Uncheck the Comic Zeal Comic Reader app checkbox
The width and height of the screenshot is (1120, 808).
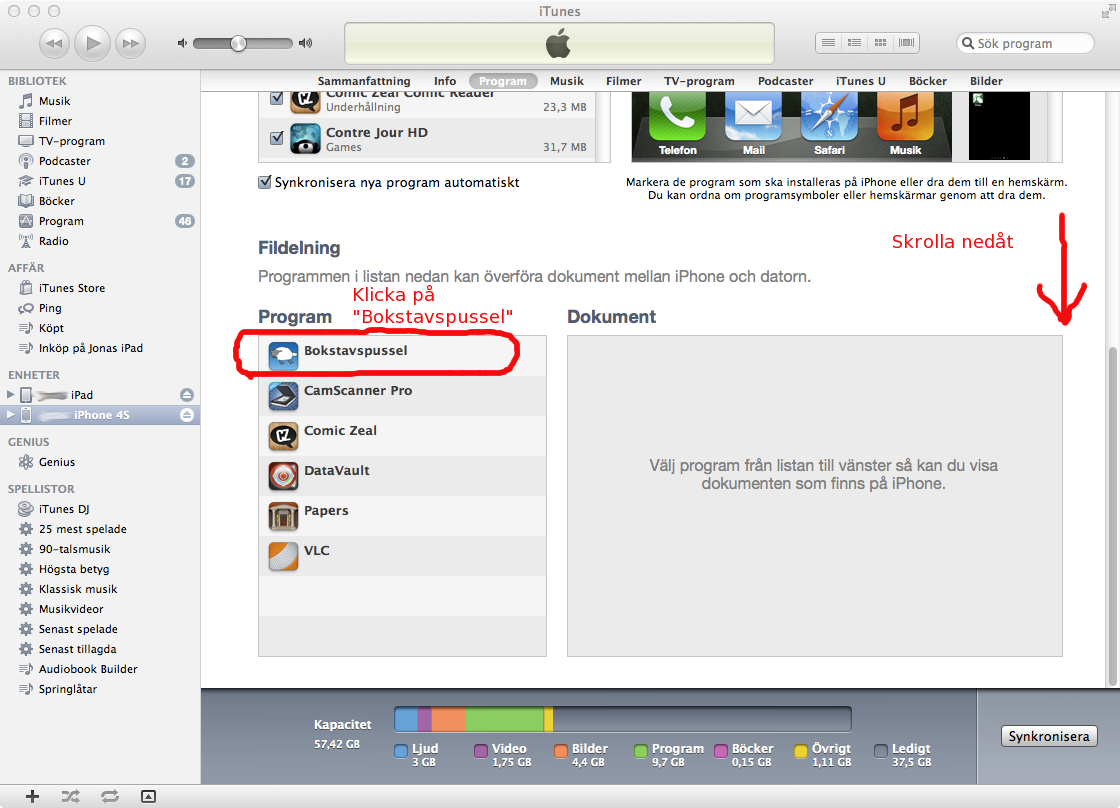coord(276,98)
